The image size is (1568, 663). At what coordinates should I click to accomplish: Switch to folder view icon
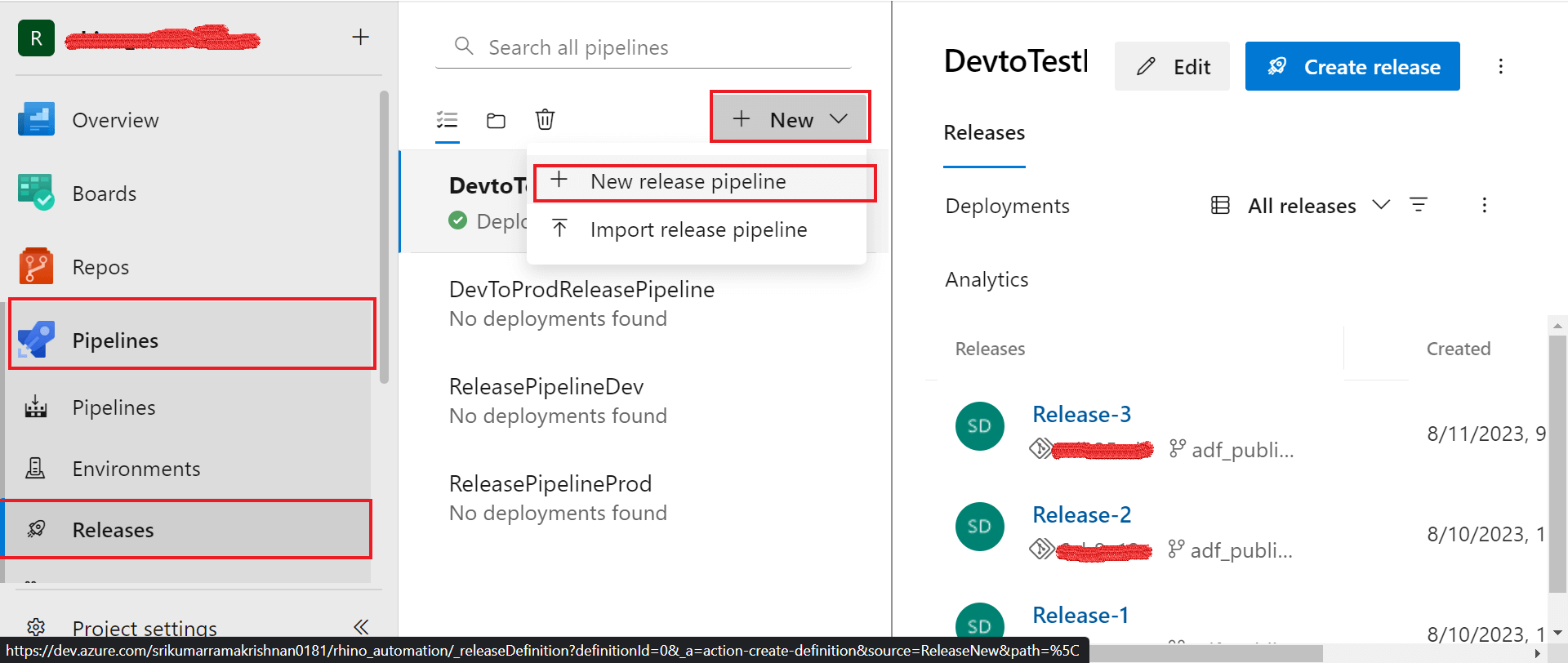[496, 120]
